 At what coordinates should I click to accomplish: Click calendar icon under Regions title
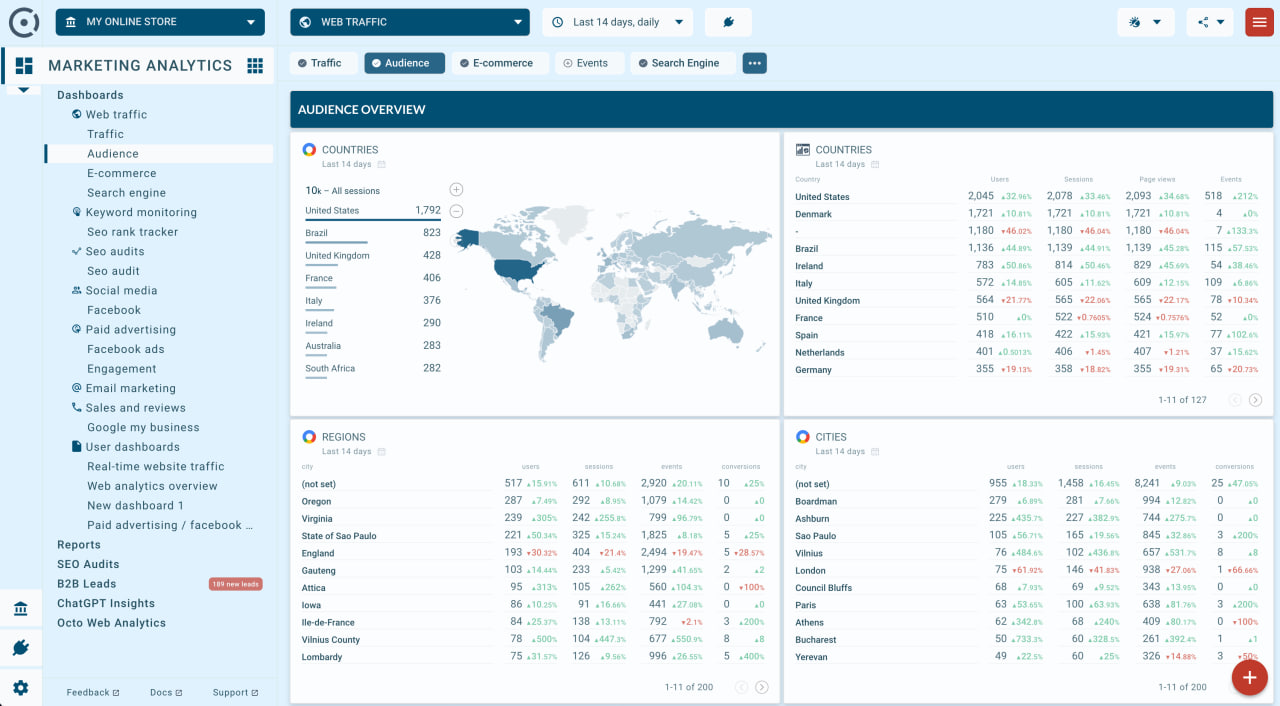pos(381,451)
